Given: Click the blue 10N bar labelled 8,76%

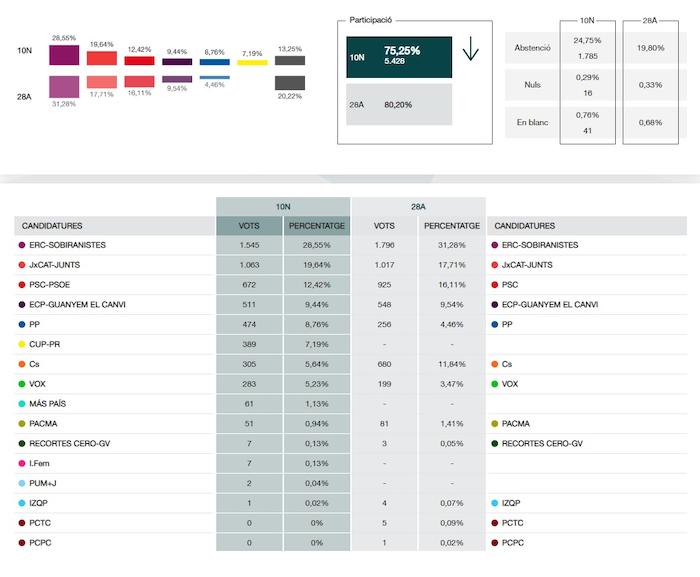Looking at the screenshot, I should [x=215, y=62].
